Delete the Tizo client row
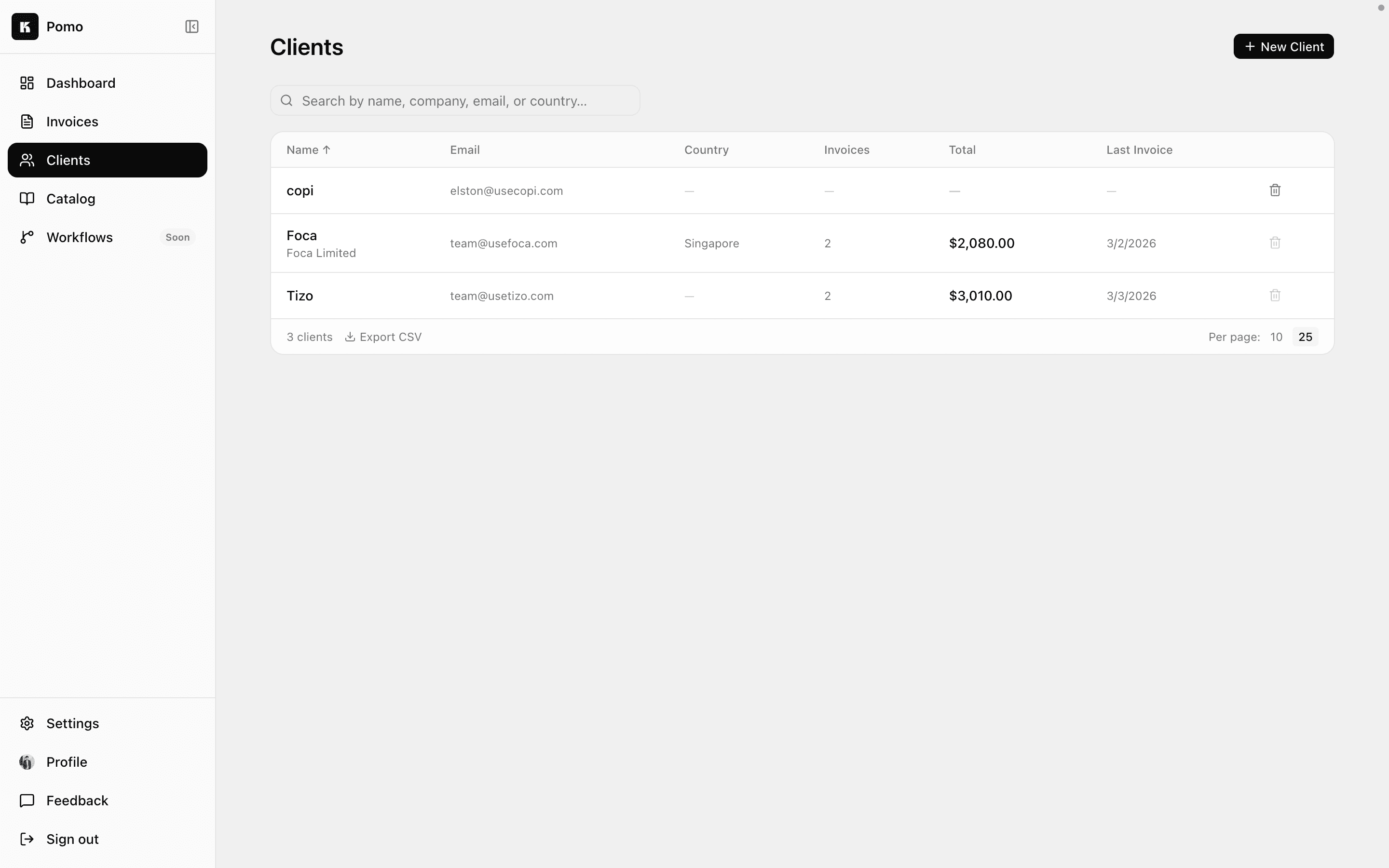Image resolution: width=1389 pixels, height=868 pixels. (1275, 295)
